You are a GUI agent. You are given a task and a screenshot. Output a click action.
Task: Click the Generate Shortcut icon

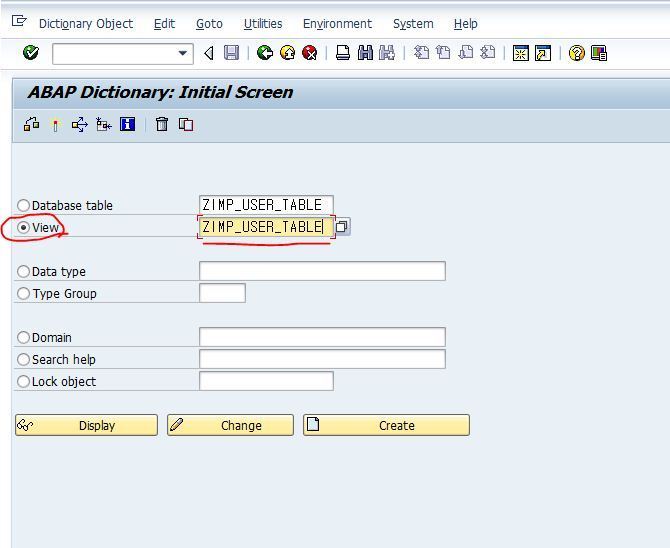543,53
